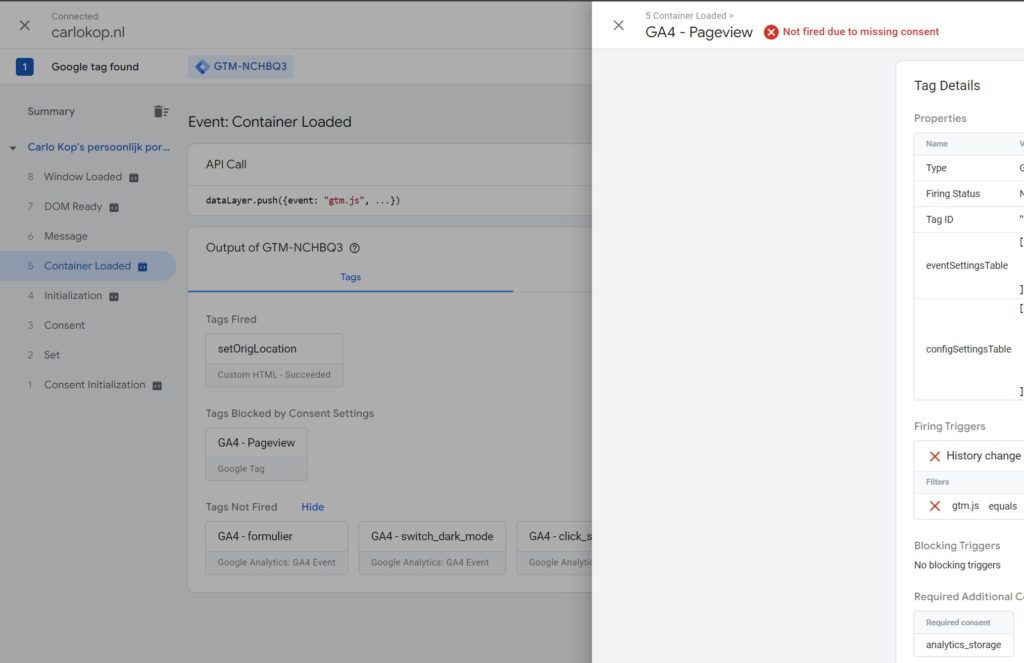Click the icon beside DOM Ready
The image size is (1024, 663).
[114, 208]
